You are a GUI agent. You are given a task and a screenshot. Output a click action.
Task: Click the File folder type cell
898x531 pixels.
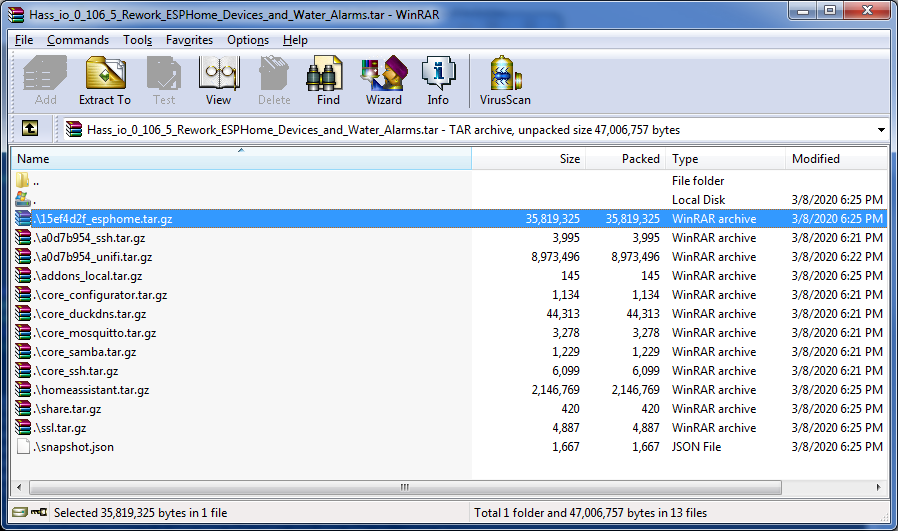(x=698, y=180)
